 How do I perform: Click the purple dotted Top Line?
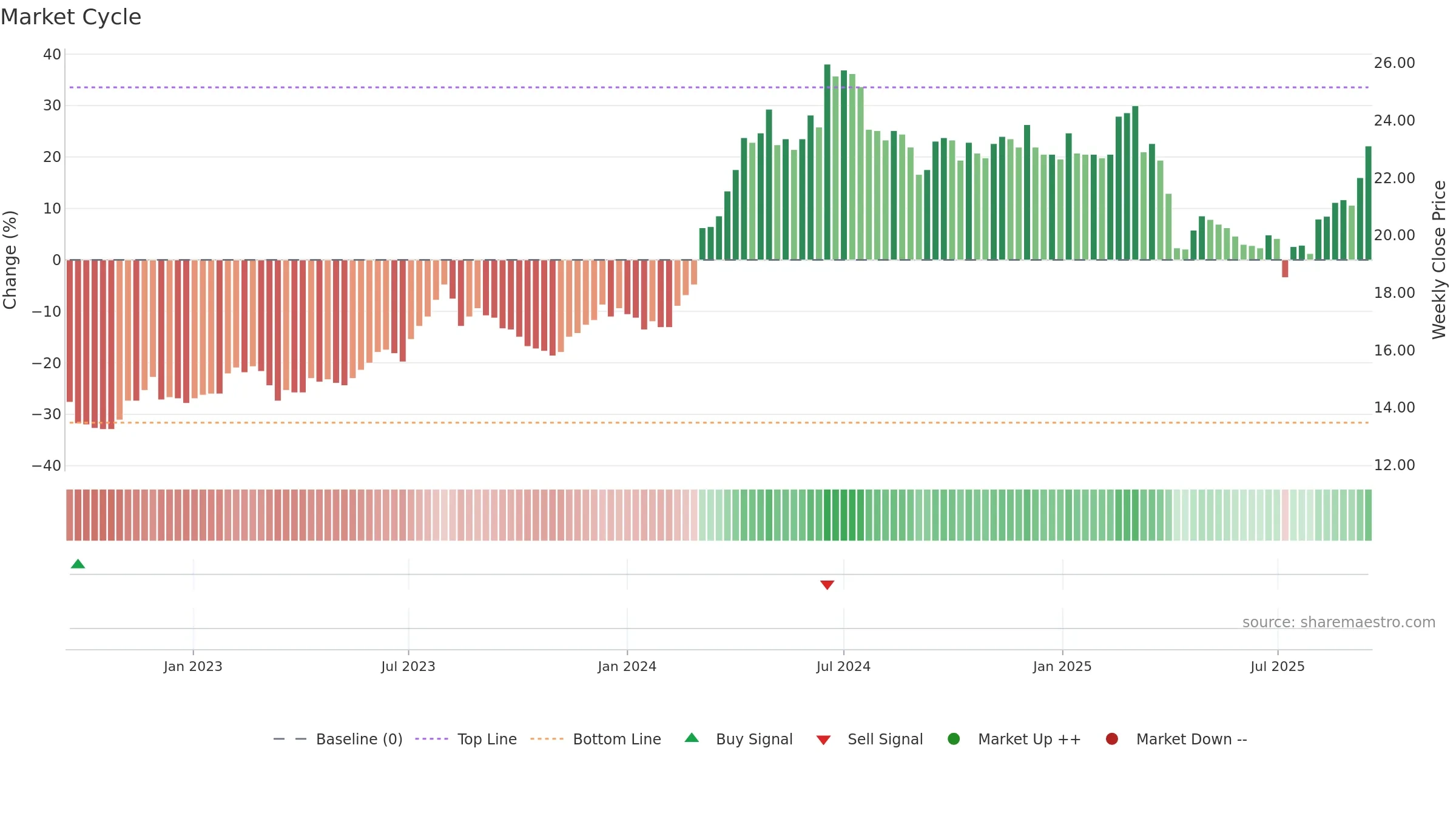point(719,87)
